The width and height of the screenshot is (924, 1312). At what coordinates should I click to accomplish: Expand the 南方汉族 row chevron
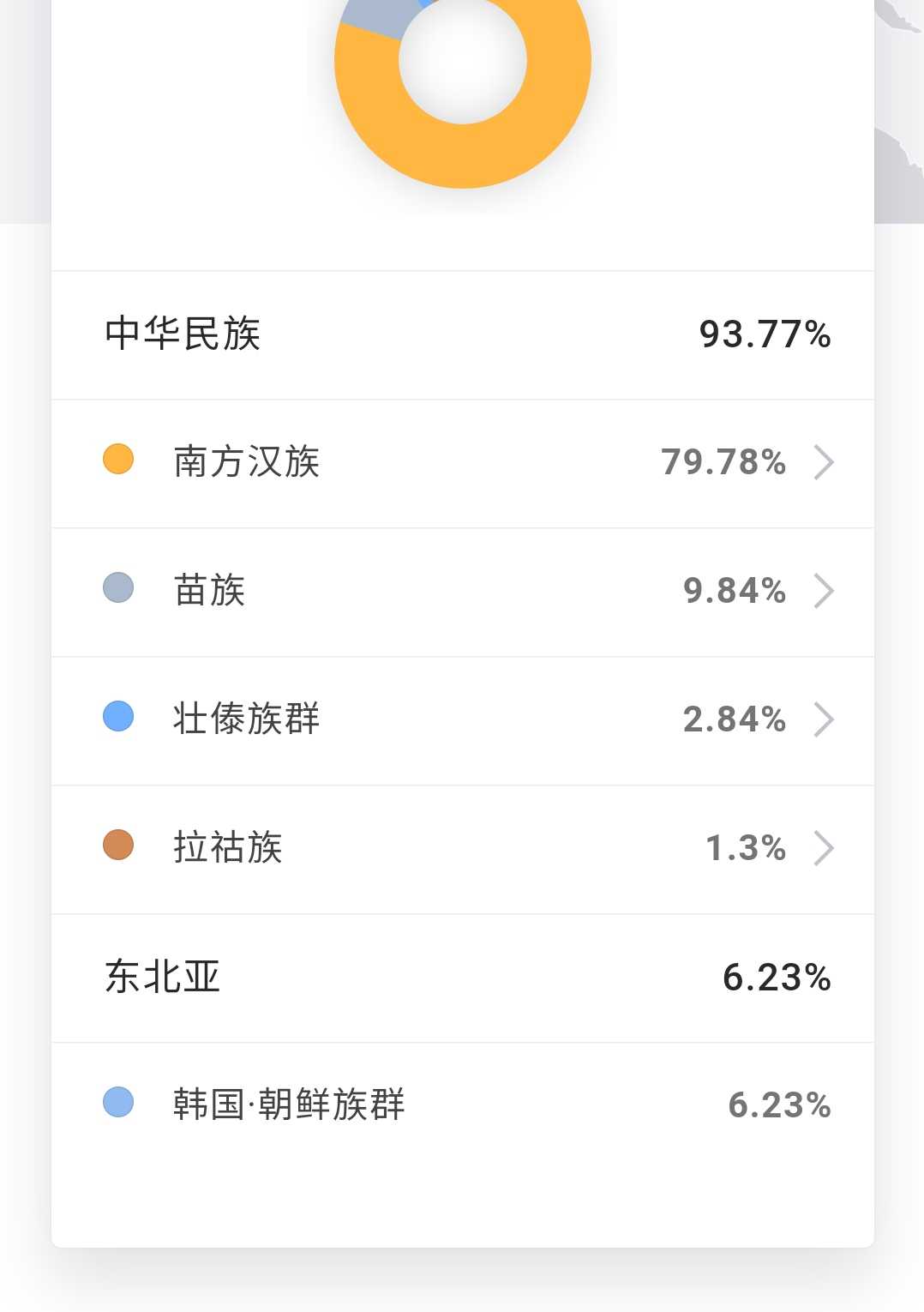[824, 462]
